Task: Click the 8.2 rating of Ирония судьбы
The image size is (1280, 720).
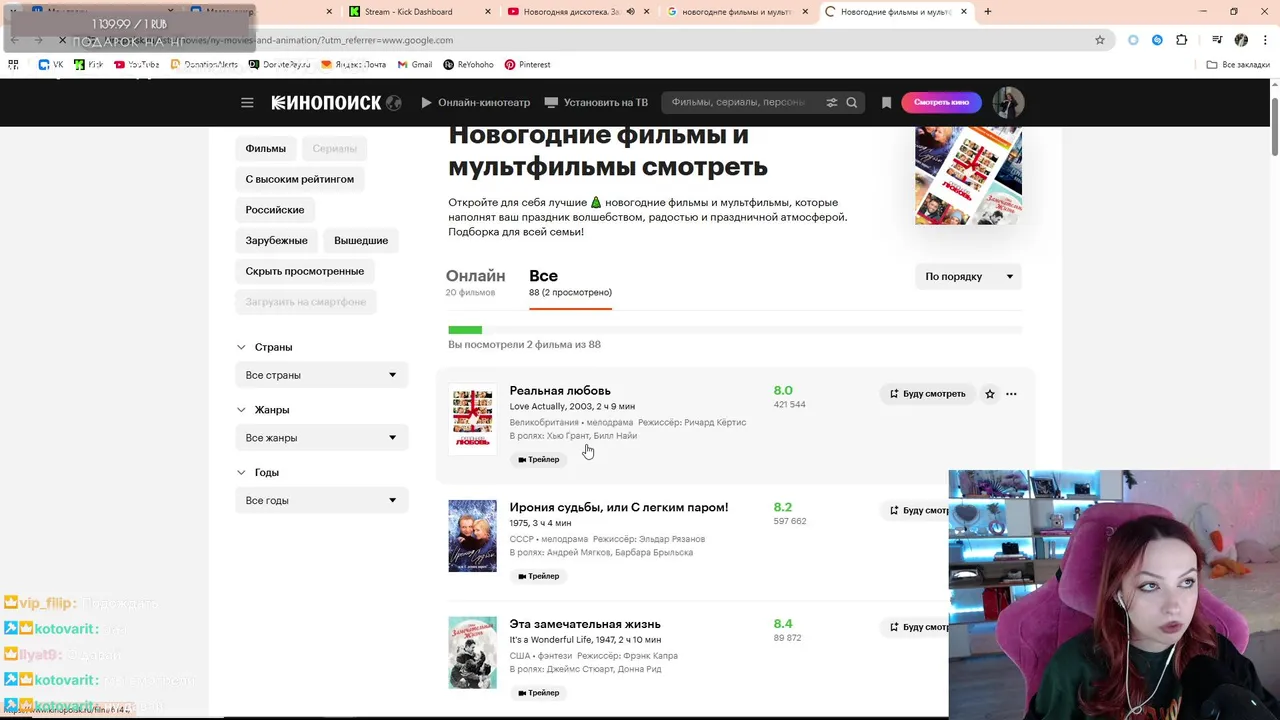Action: click(x=783, y=507)
